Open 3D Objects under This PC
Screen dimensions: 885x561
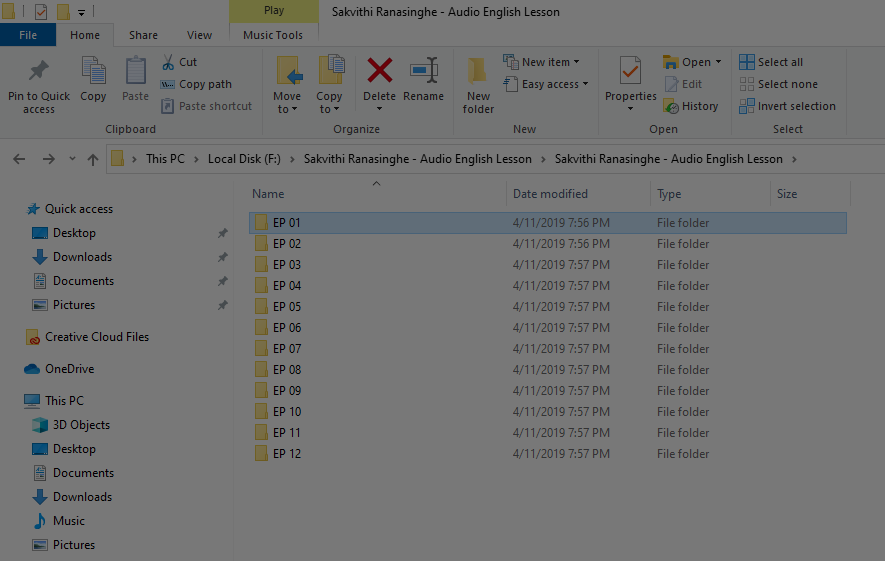tap(71, 425)
